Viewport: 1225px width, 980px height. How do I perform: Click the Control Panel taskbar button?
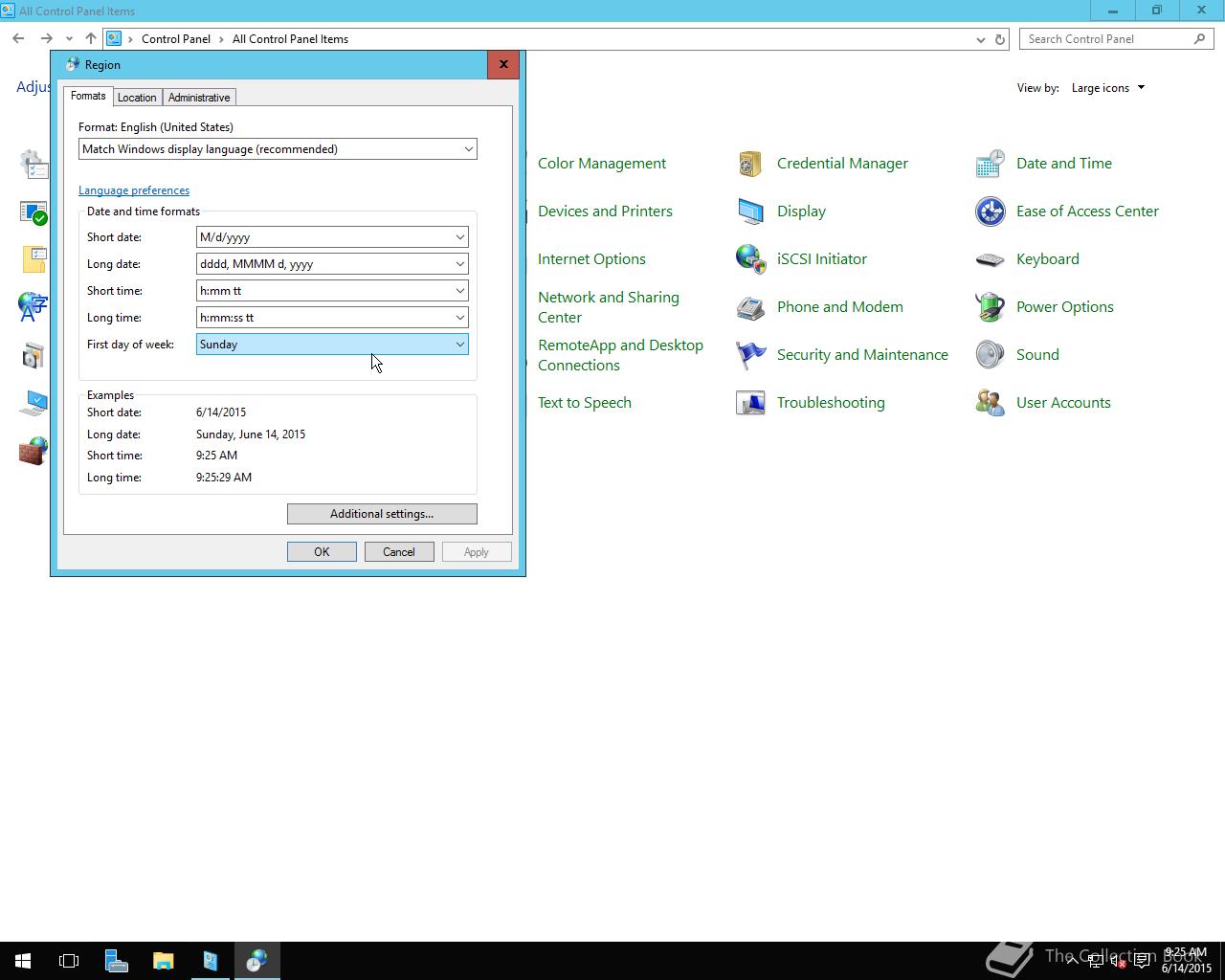[210, 961]
